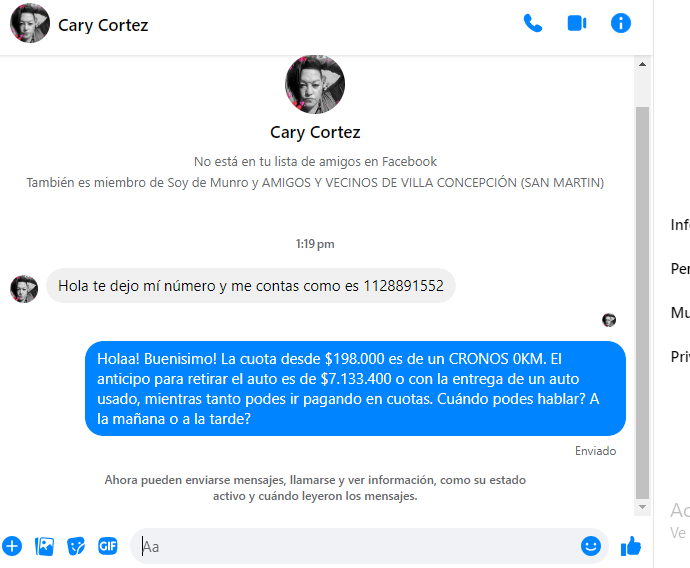Viewport: 690px width, 568px height.
Task: Open more actions with plus icon
Action: [x=12, y=546]
